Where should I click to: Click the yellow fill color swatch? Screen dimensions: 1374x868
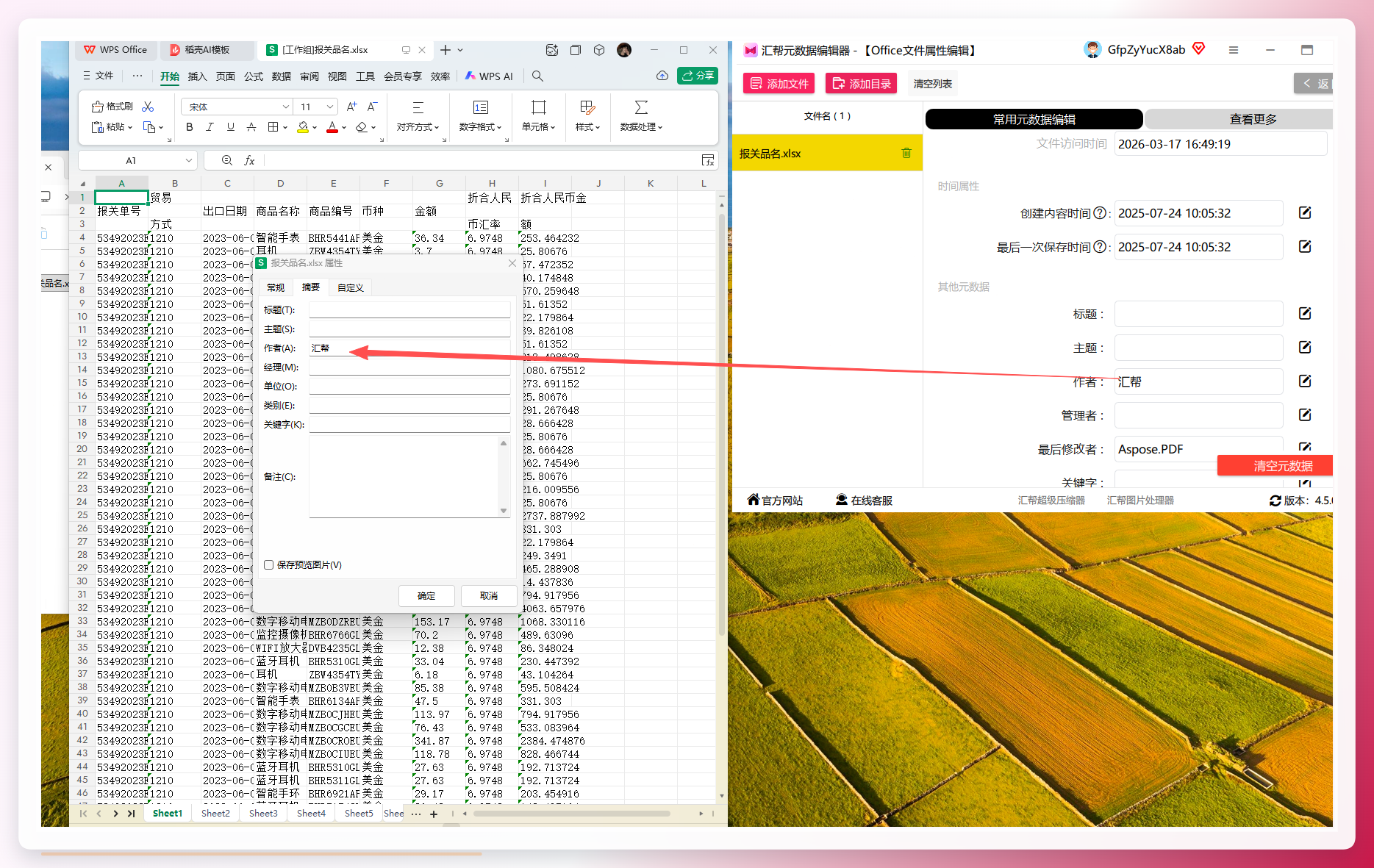tap(303, 127)
